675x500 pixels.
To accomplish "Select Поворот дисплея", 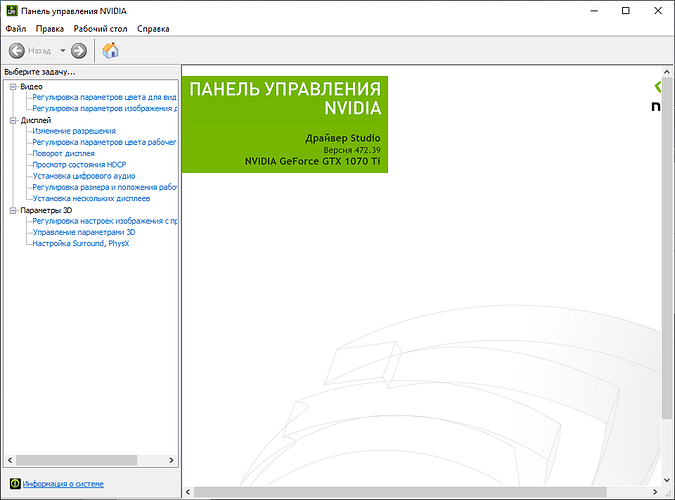I will [x=64, y=153].
